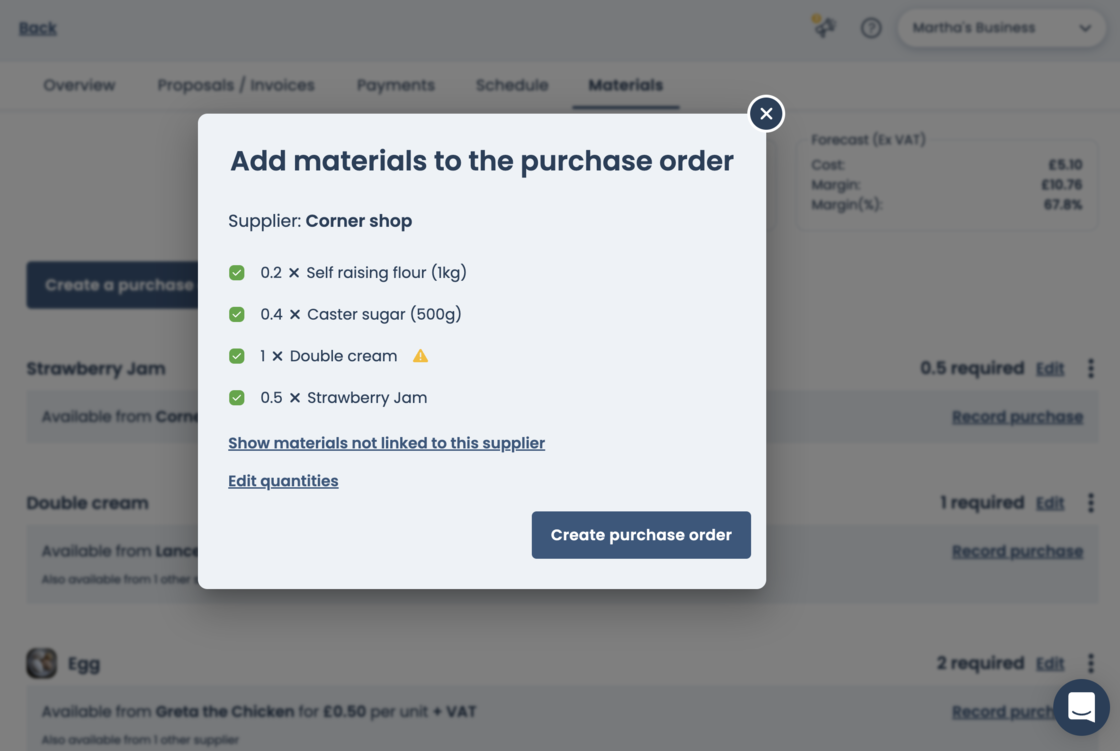This screenshot has width=1120, height=751.
Task: Toggle the Strawberry Jam checkbox in dialog
Action: point(237,398)
